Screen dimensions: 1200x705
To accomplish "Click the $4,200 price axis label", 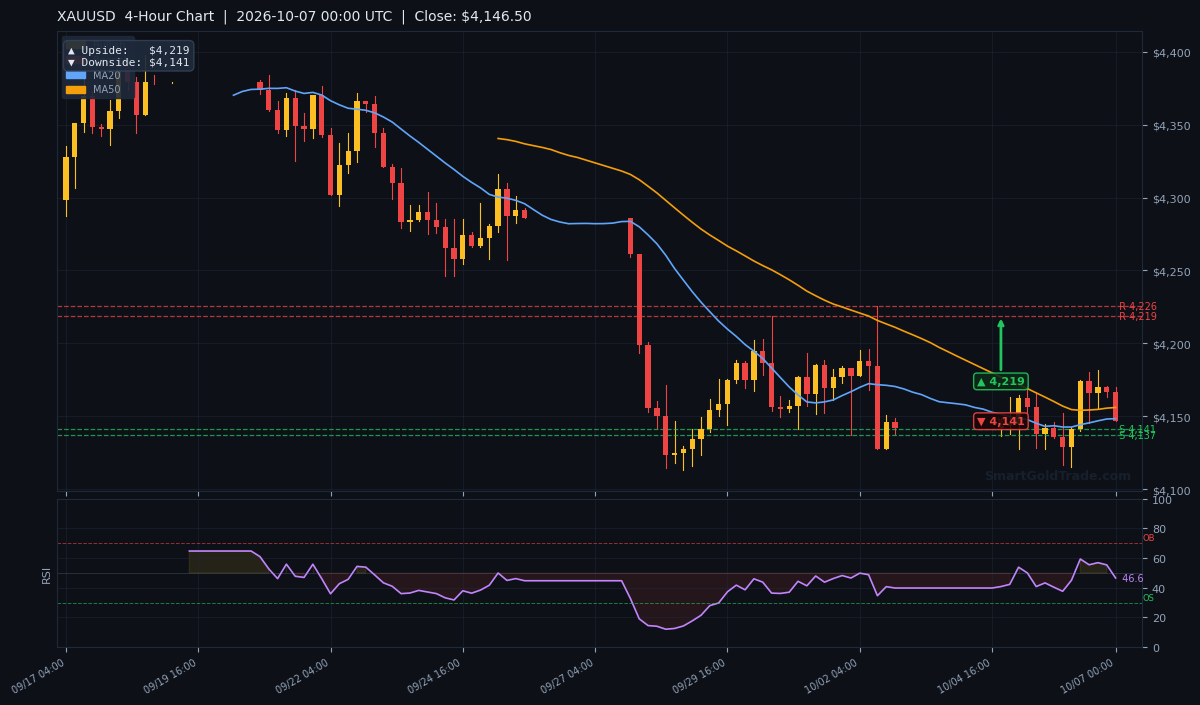I will tap(1170, 345).
